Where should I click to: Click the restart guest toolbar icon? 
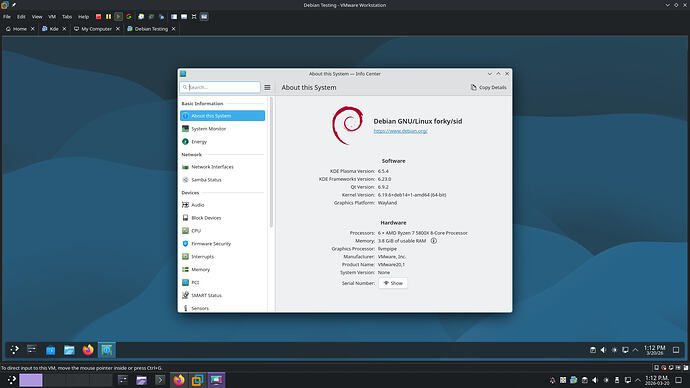[x=129, y=17]
